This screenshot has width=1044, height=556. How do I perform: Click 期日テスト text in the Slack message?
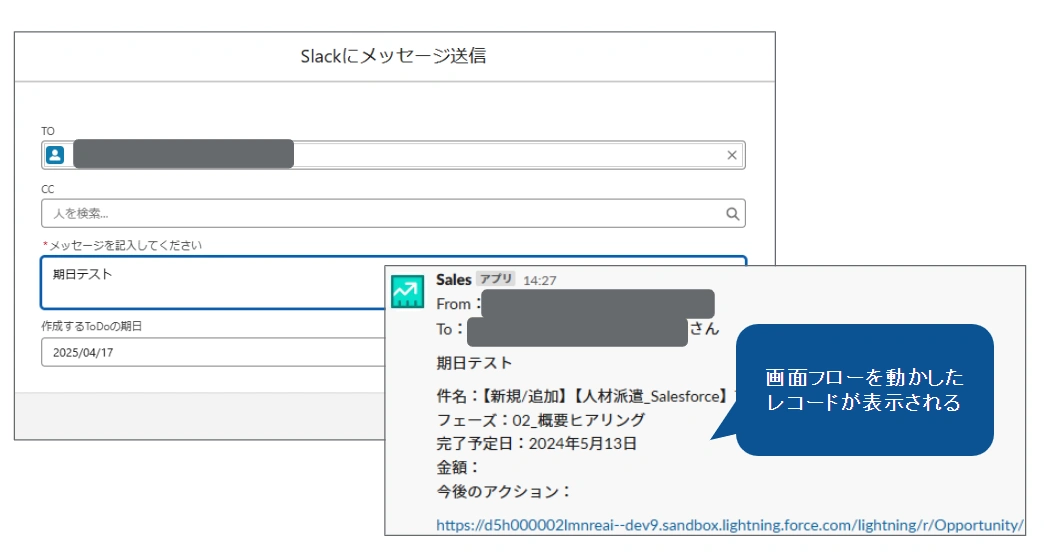(474, 363)
